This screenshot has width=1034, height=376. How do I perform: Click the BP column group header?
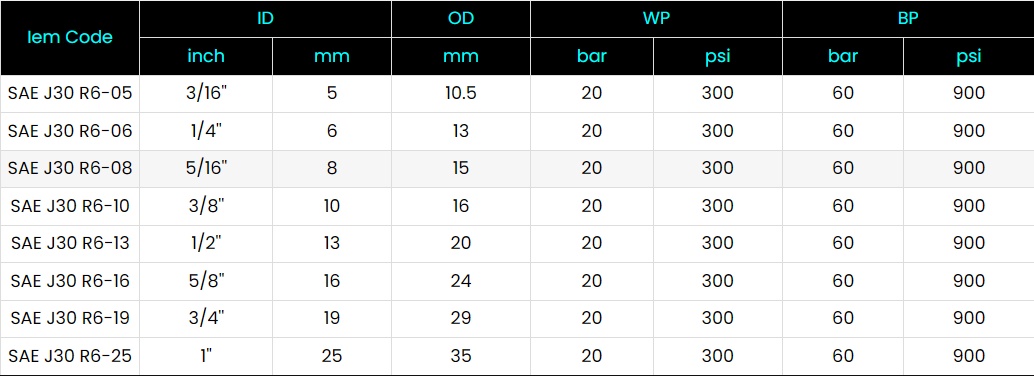[x=908, y=18]
